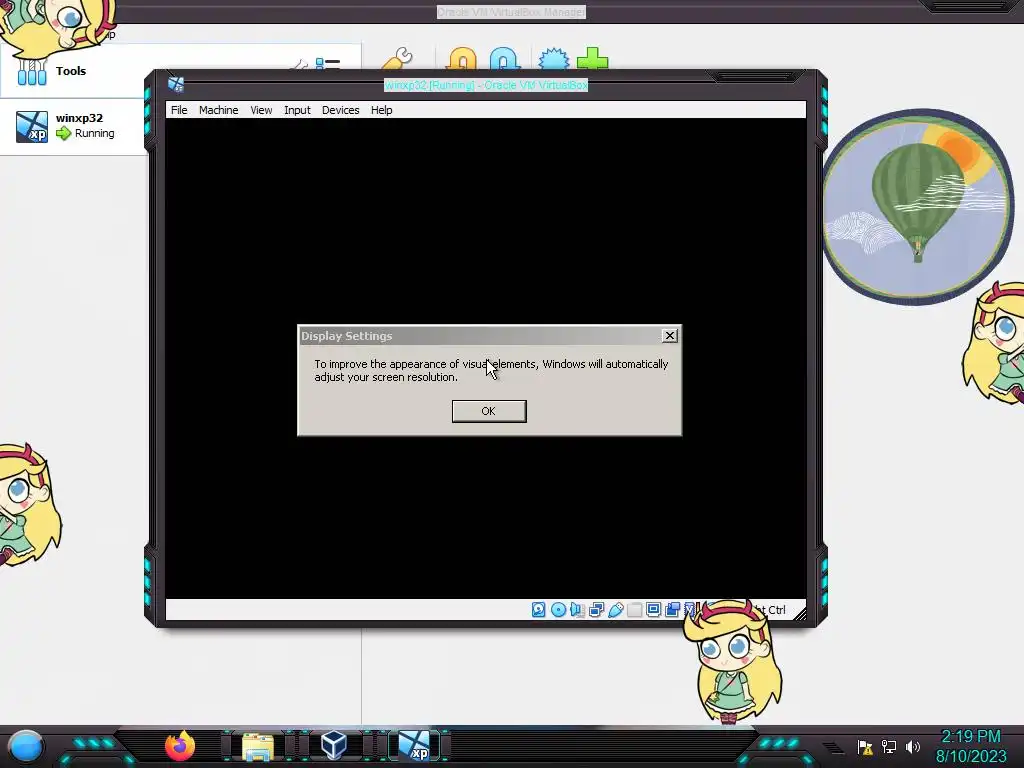Open the Start orb on the taskbar
The width and height of the screenshot is (1024, 768).
(26, 746)
